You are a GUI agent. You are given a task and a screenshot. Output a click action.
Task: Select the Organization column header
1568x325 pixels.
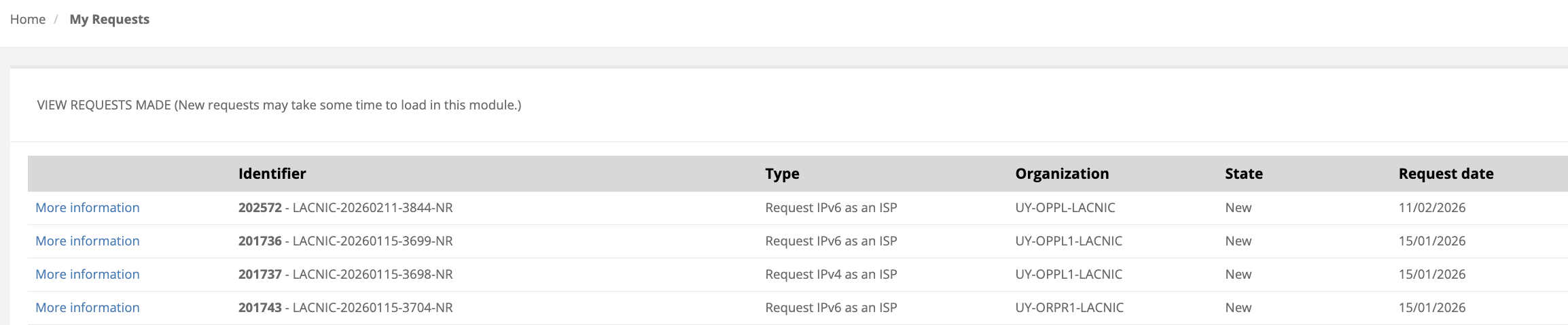click(x=1062, y=174)
